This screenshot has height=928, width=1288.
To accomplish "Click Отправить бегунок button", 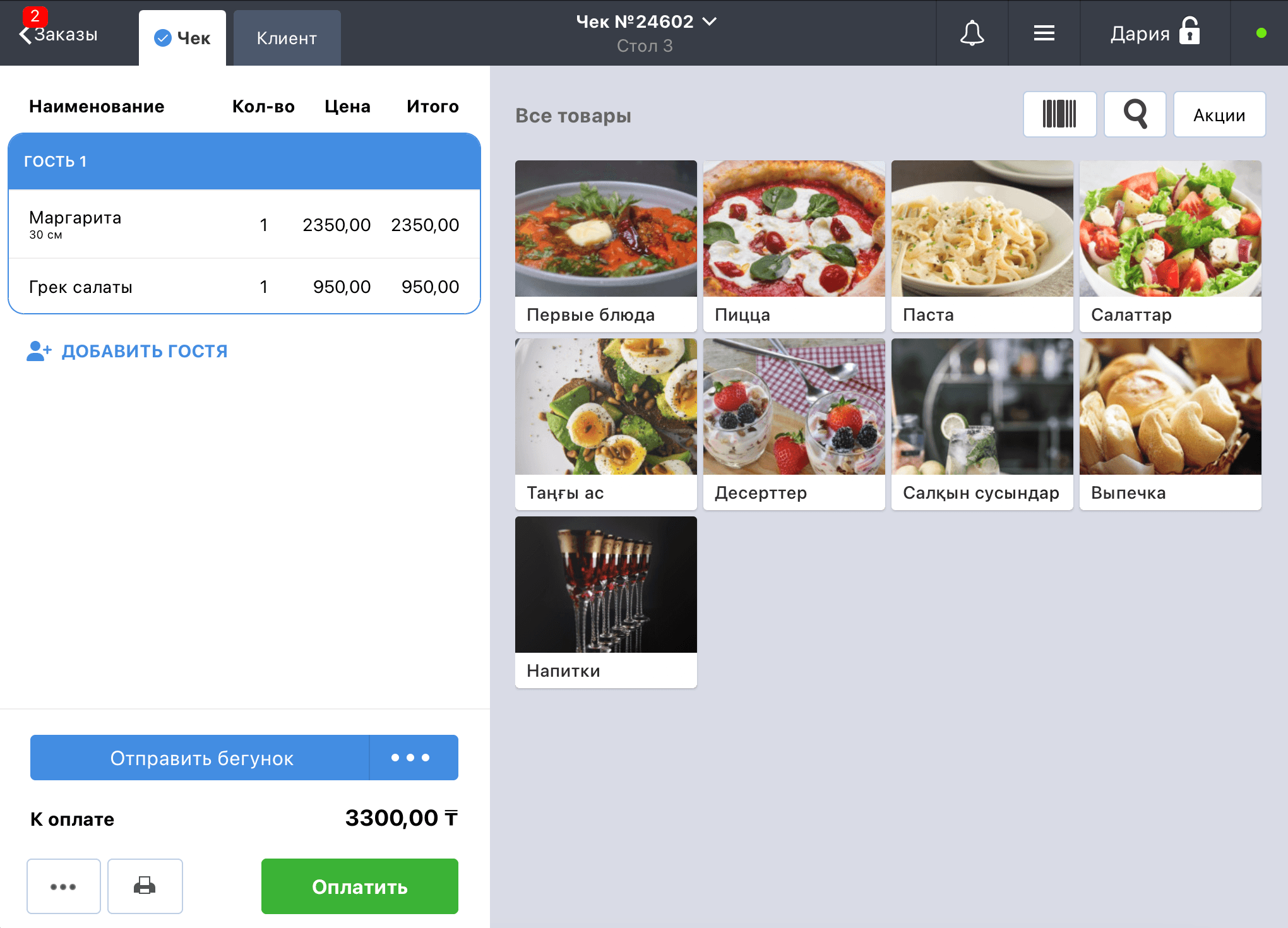I will 200,758.
